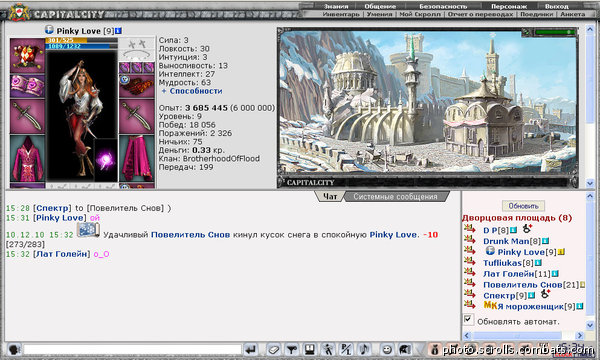Click the send message arrow icon
Image resolution: width=600 pixels, height=360 pixels.
coord(251,349)
